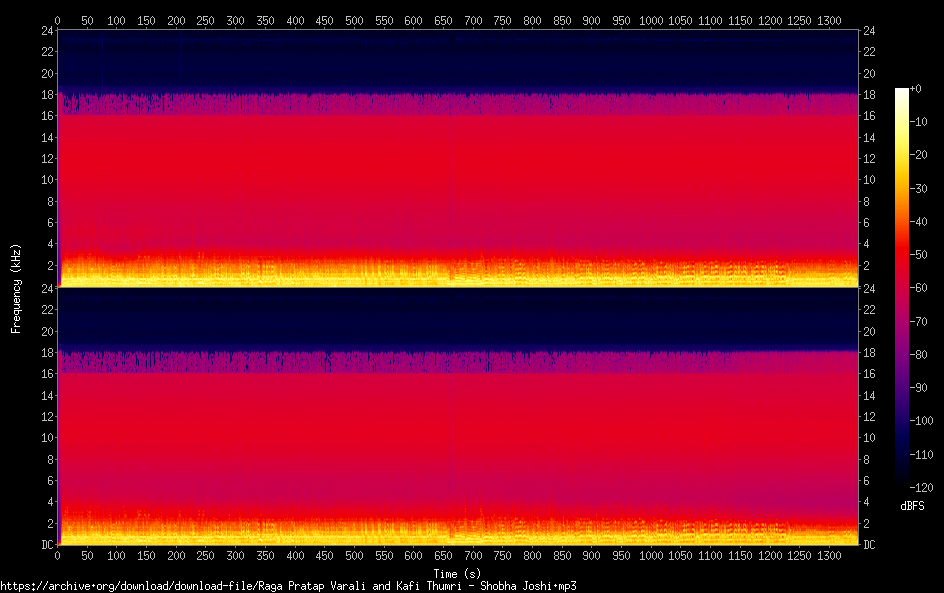Click the archive.org source URL text
Image resolution: width=944 pixels, height=593 pixels.
[x=288, y=586]
